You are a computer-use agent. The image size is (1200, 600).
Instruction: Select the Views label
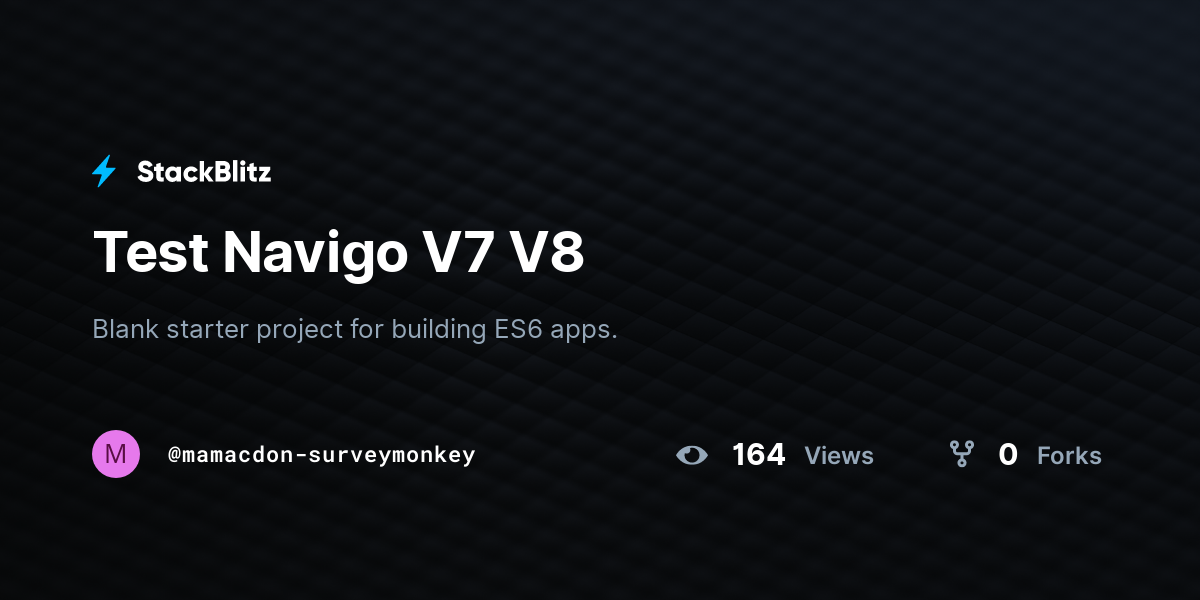pos(839,456)
